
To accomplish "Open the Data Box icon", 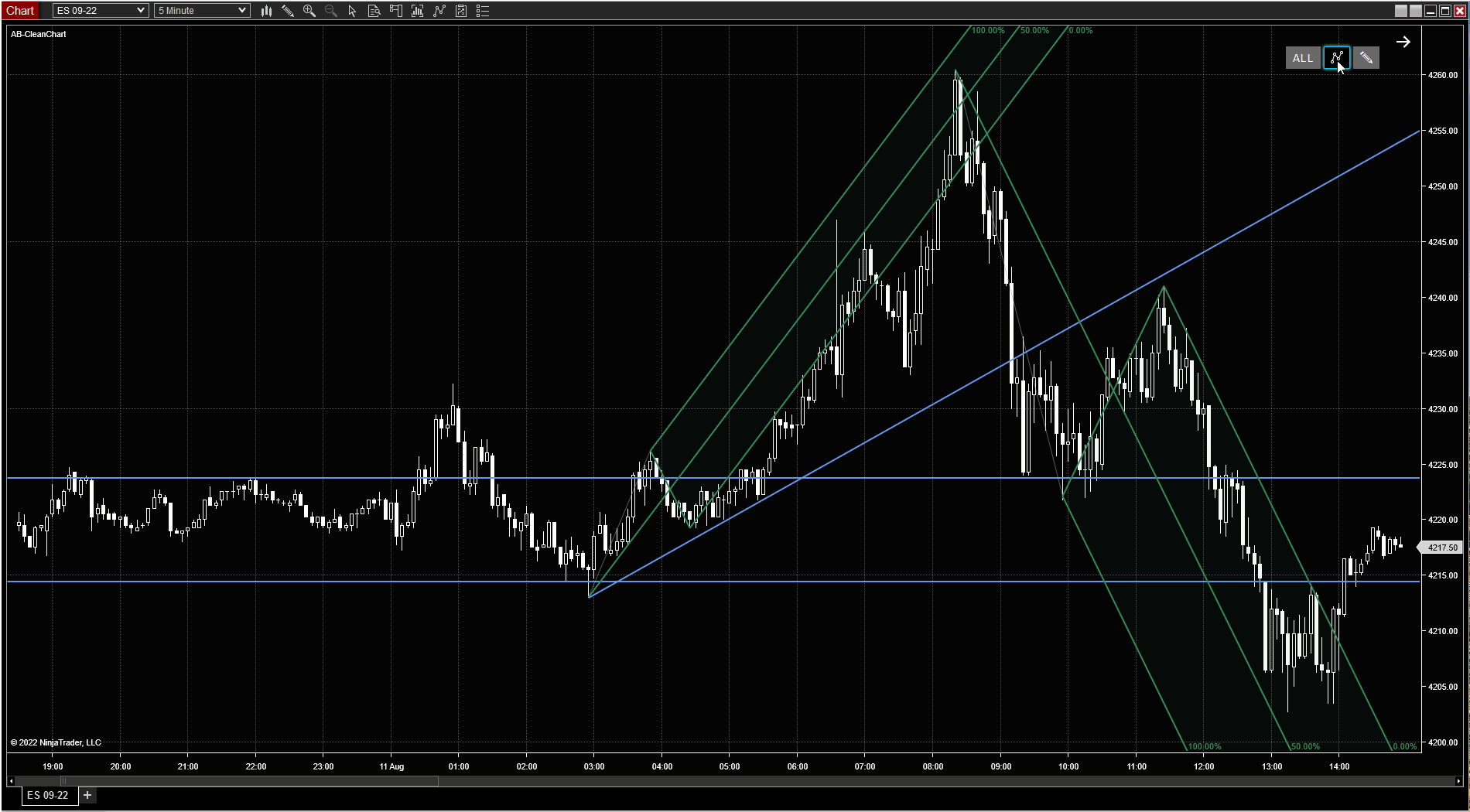I will [x=374, y=11].
